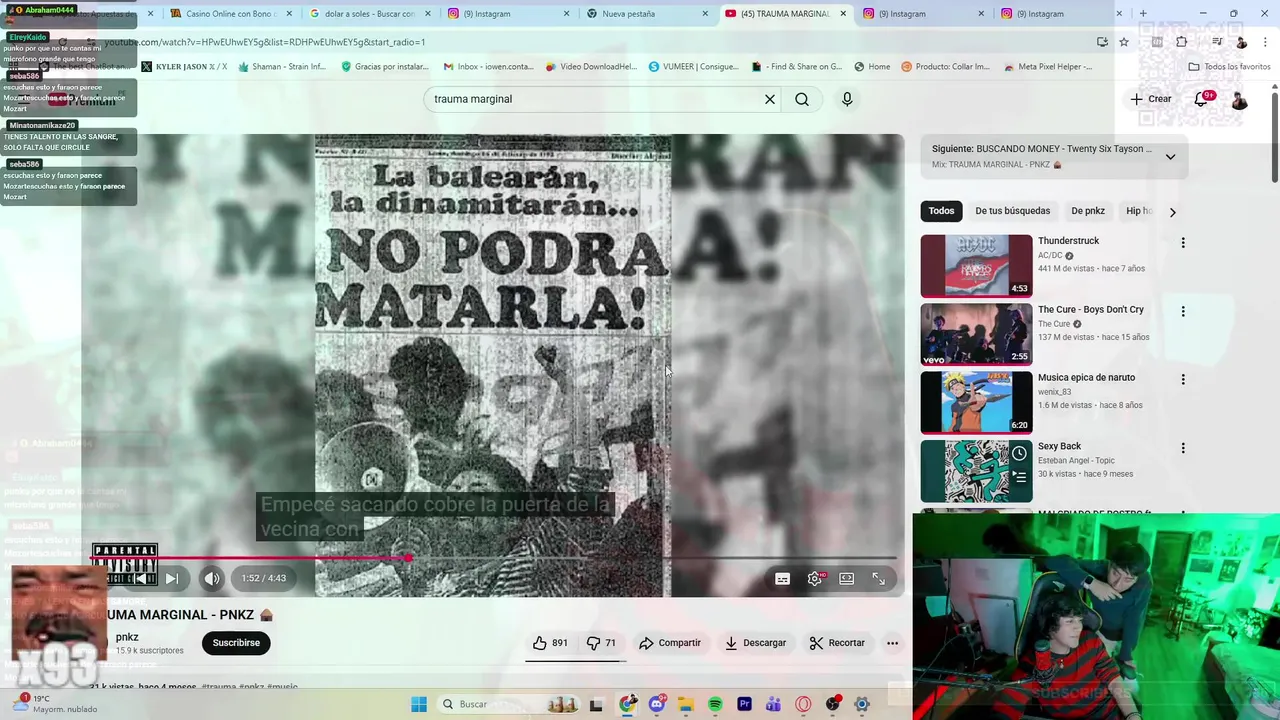This screenshot has height=720, width=1280.
Task: Mute the video with the speaker icon
Action: pos(212,578)
